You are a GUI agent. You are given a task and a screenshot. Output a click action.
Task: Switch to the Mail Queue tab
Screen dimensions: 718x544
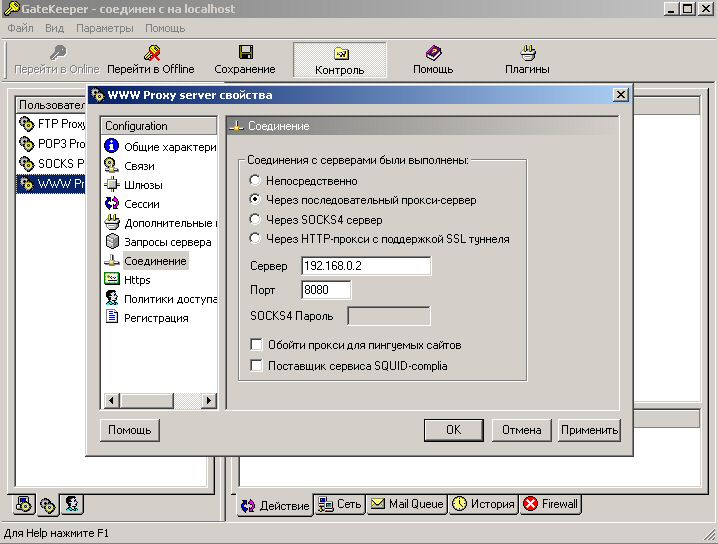click(x=407, y=505)
